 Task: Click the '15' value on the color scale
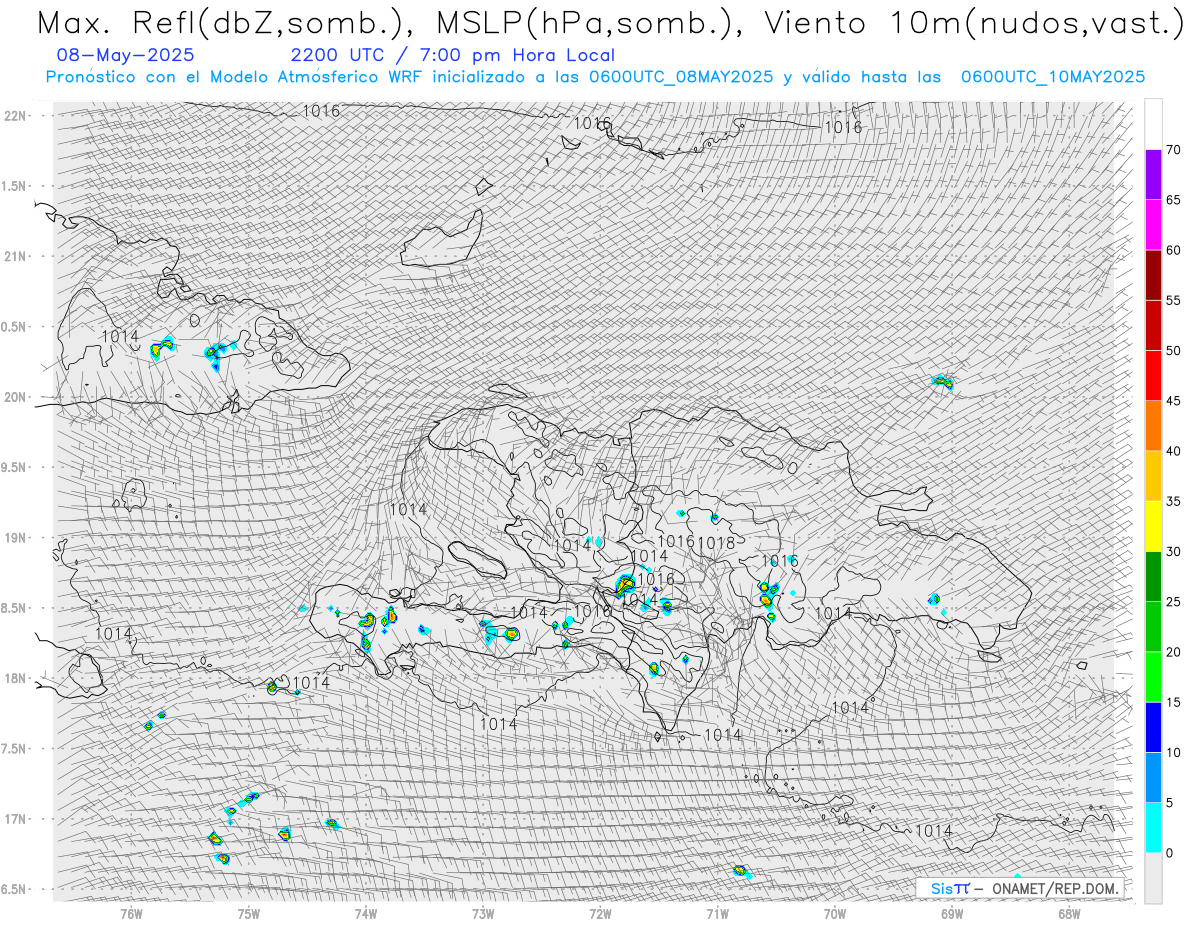tap(1173, 702)
